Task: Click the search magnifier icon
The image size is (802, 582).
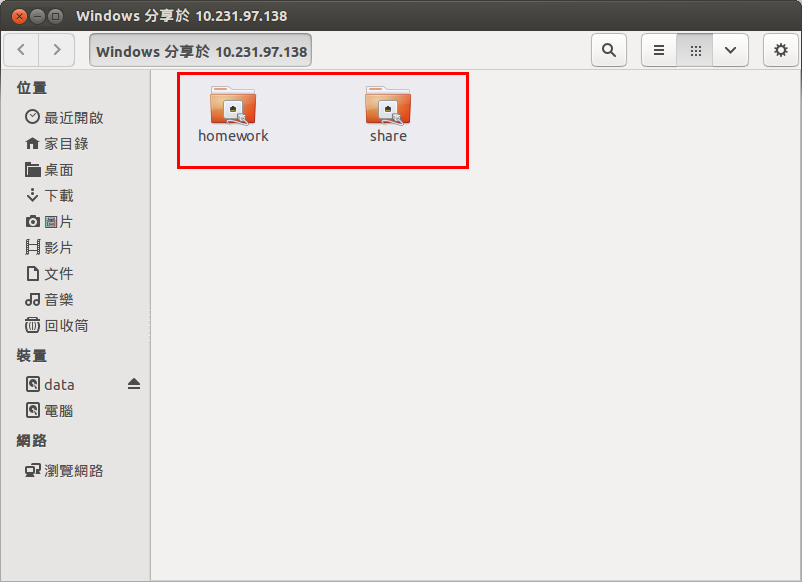Action: (x=609, y=50)
